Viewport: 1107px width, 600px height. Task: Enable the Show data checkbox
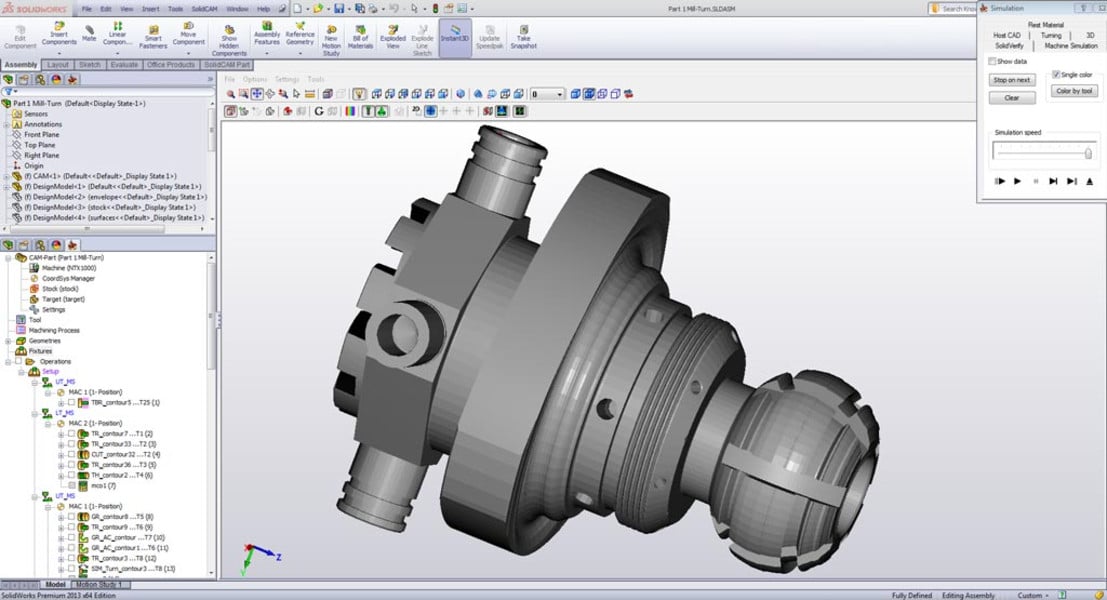(x=992, y=62)
